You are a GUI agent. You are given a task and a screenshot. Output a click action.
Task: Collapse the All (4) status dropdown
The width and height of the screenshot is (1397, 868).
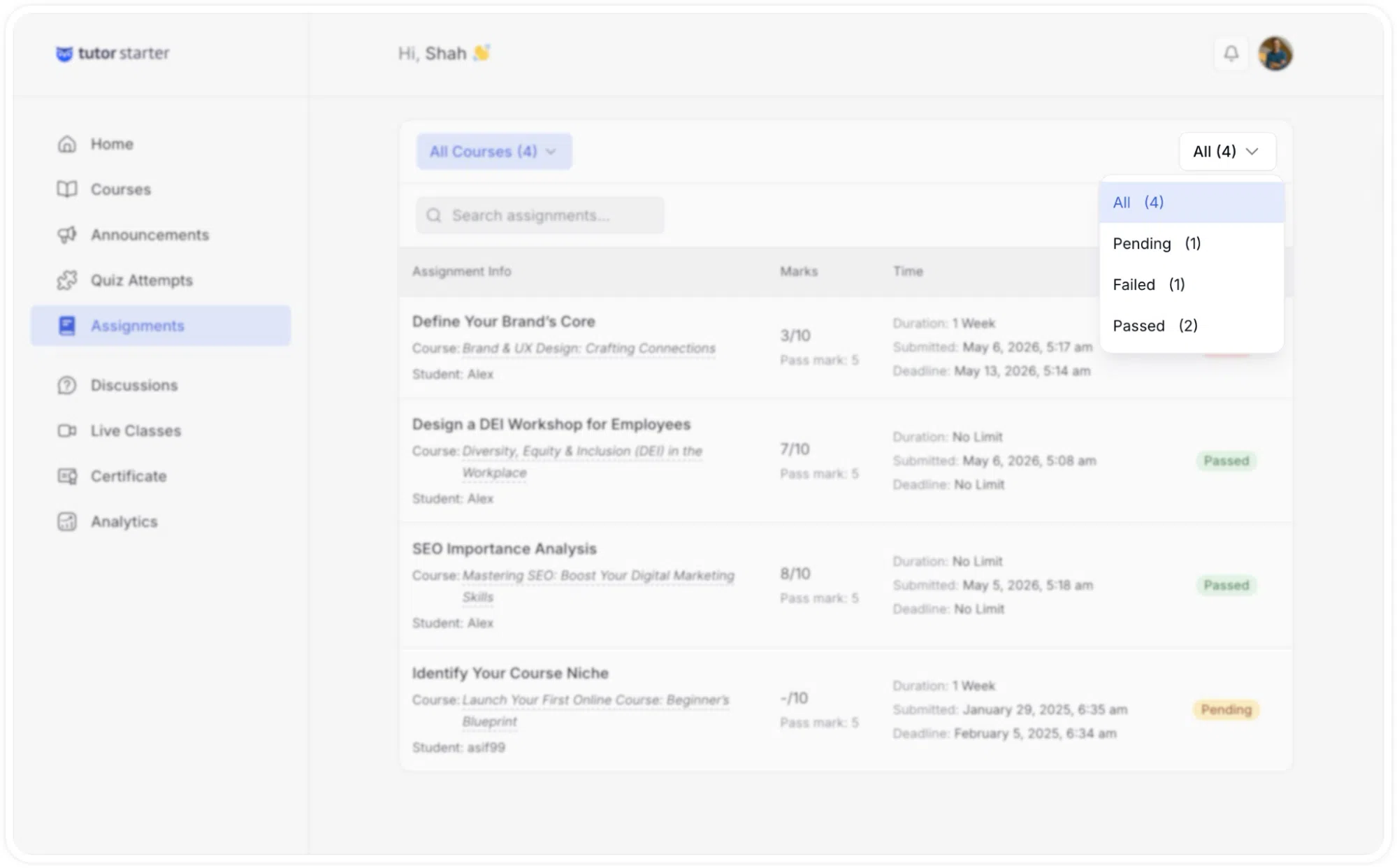(1227, 152)
